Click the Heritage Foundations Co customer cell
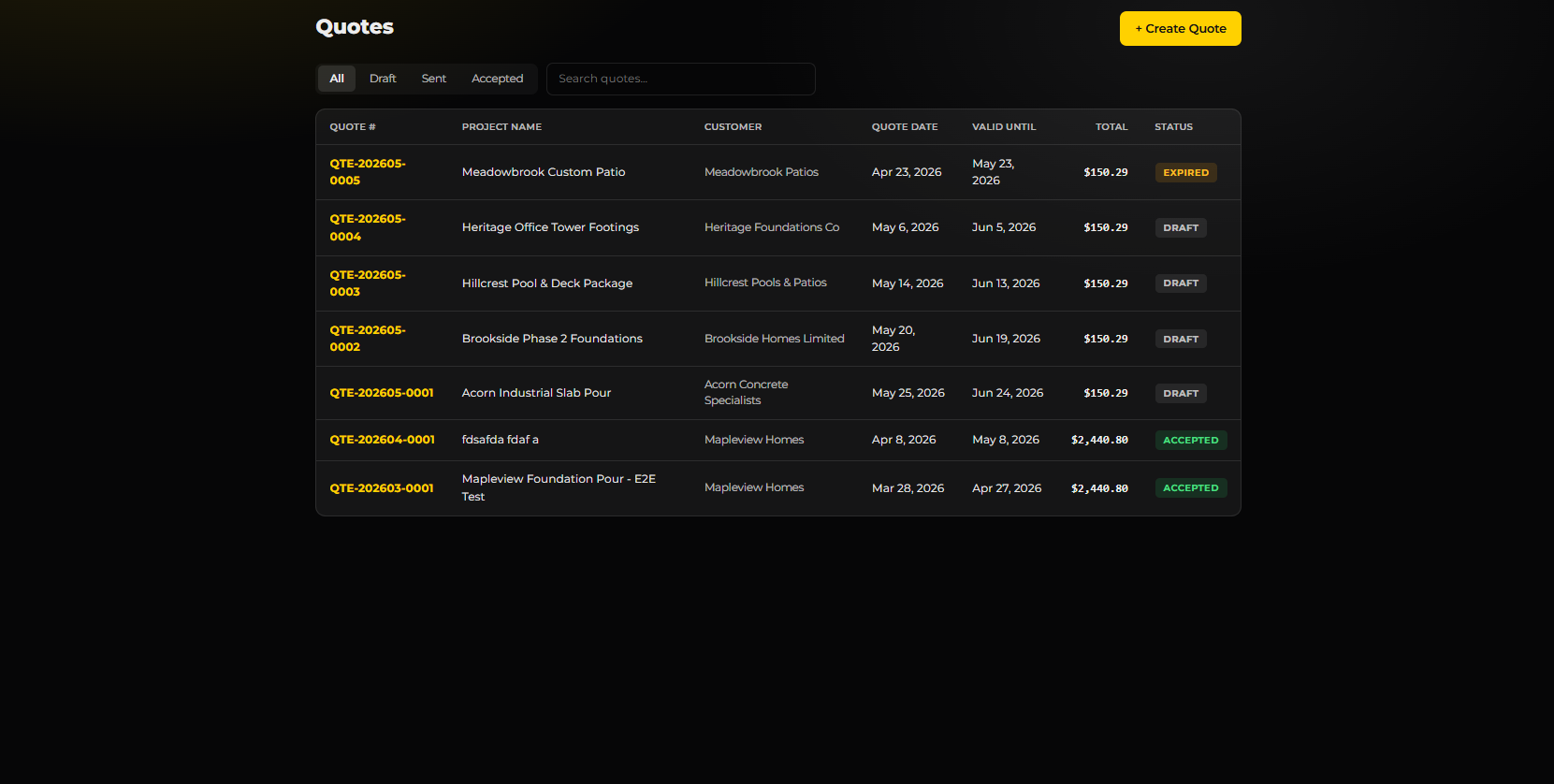Image resolution: width=1554 pixels, height=784 pixels. tap(772, 227)
